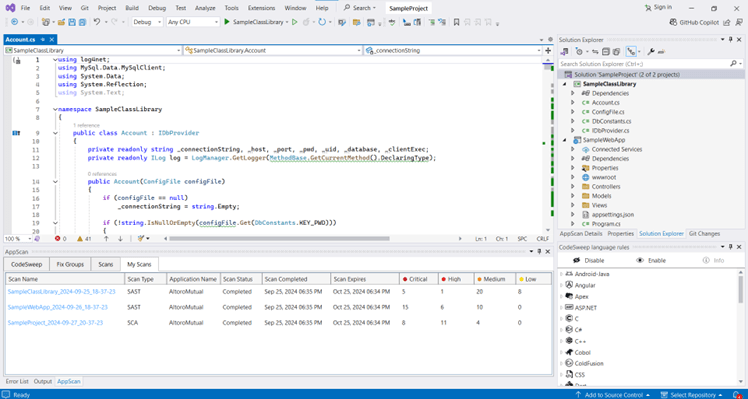The height and width of the screenshot is (399, 748).
Task: Start debugging with the green play icon
Action: click(x=227, y=22)
